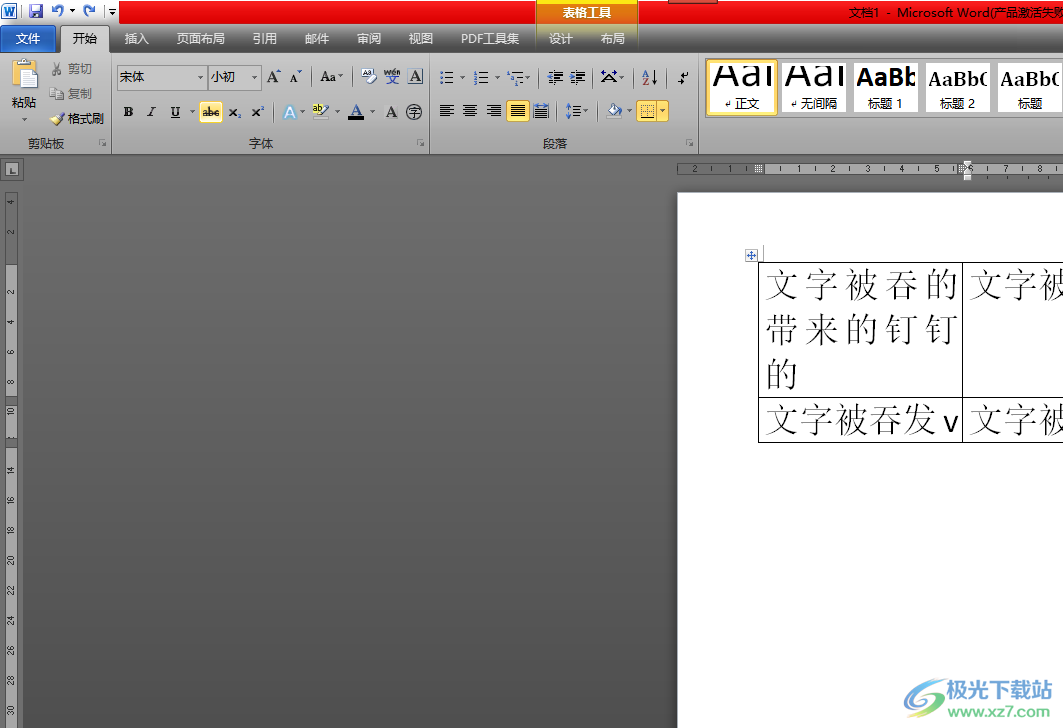Viewport: 1063px width, 728px height.
Task: Switch to the 审阅 tab
Action: pyautogui.click(x=369, y=39)
